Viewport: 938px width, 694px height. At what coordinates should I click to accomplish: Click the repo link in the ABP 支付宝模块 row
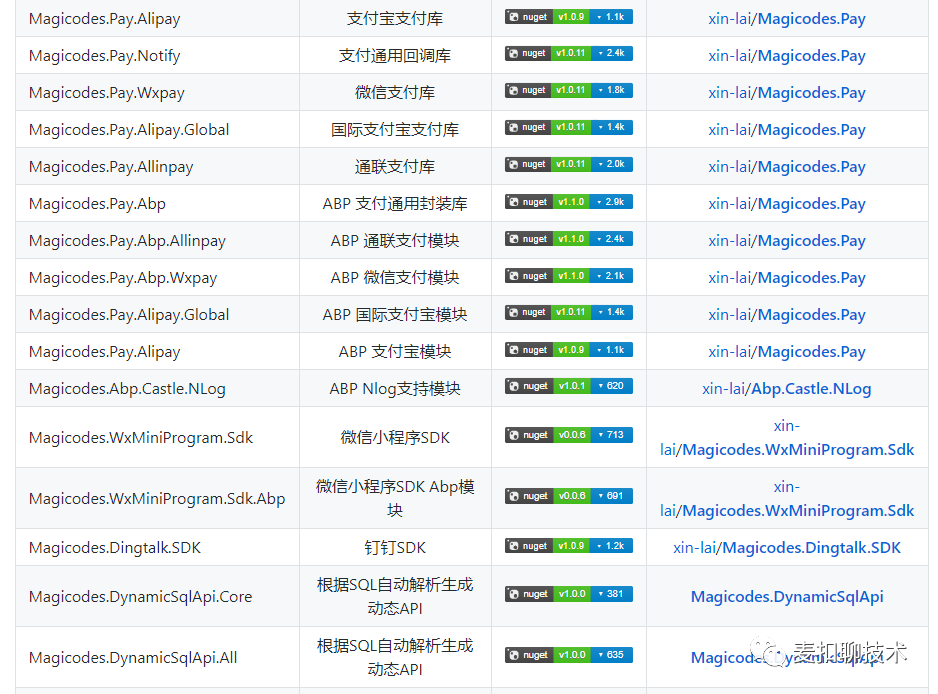[x=787, y=352]
